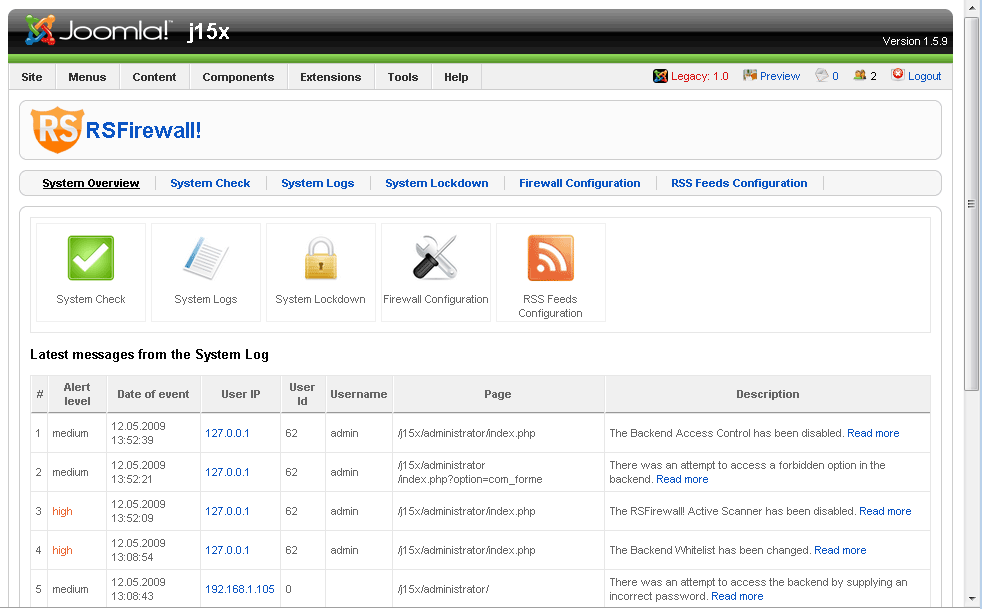Screen dimensions: 982x609
Task: Click the vertical scrollbar thumb
Action: tap(971, 204)
